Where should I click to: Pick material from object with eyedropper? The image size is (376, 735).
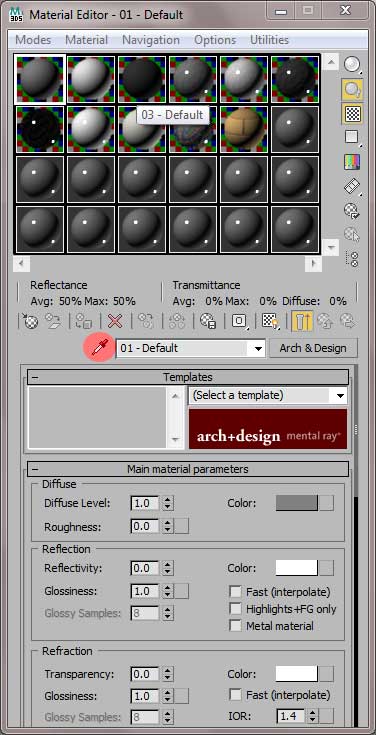point(99,348)
